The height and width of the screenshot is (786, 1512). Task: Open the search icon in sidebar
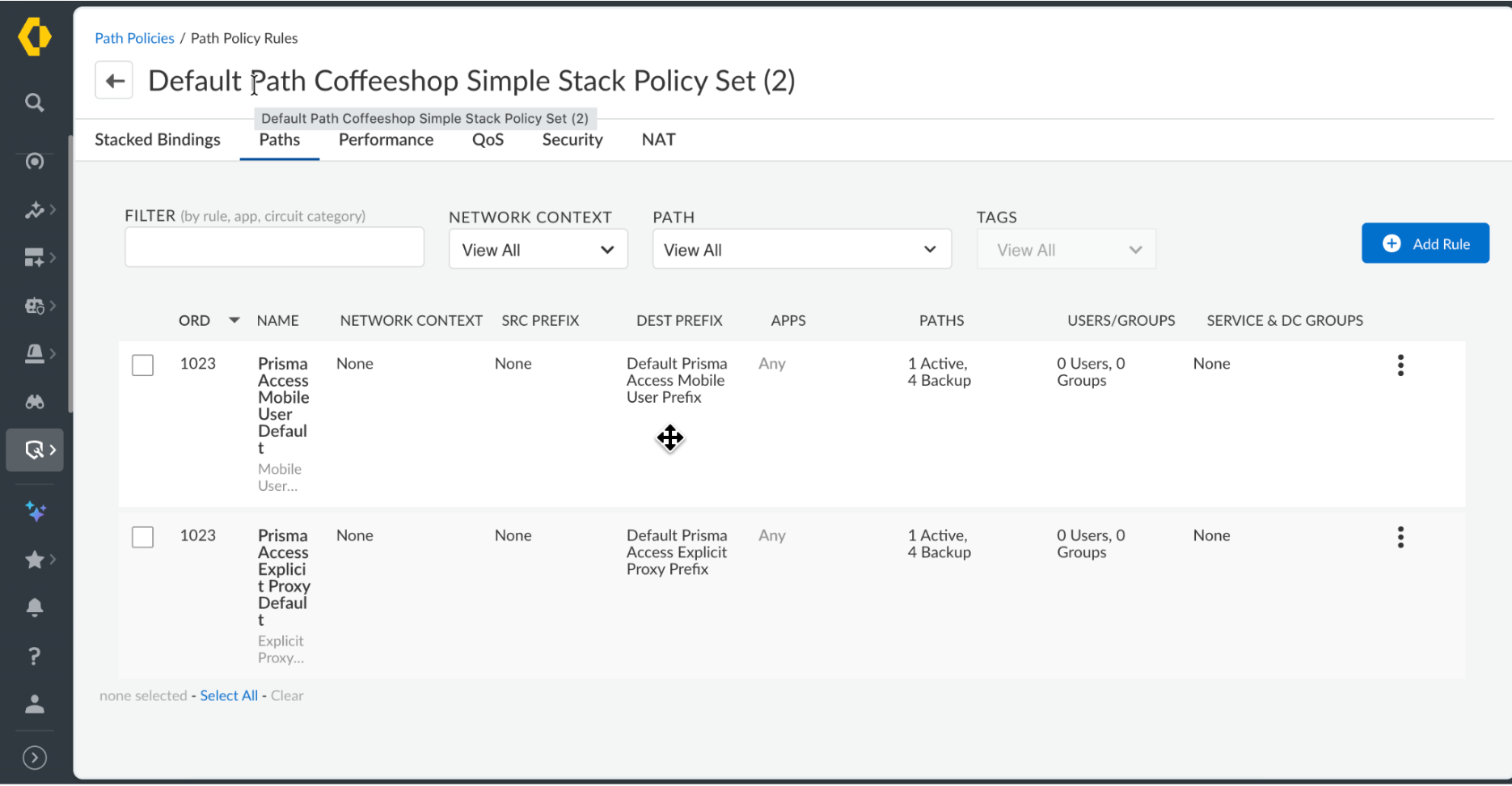(34, 103)
